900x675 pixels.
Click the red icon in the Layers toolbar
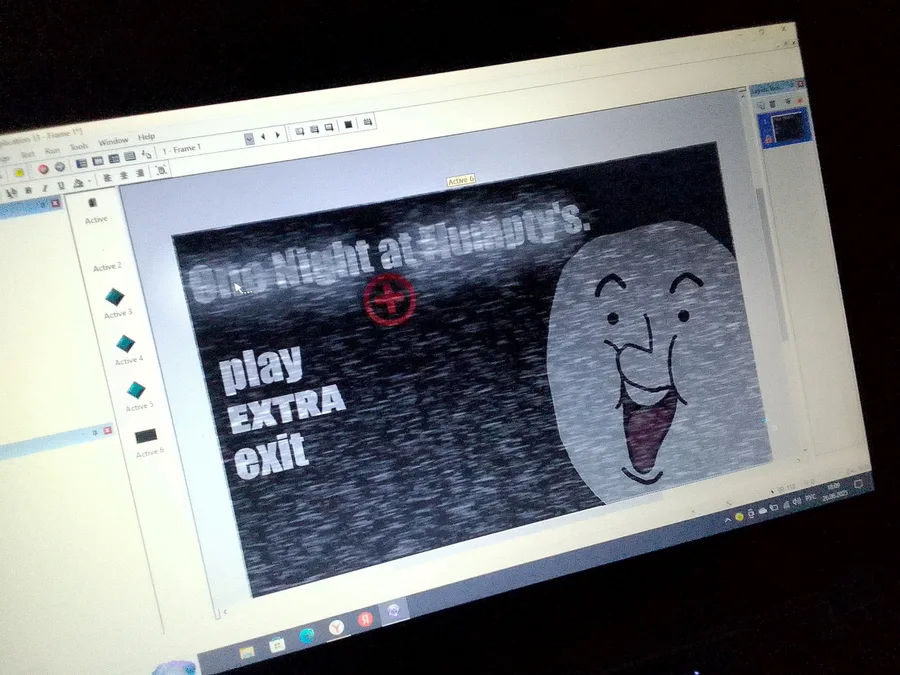(x=800, y=100)
